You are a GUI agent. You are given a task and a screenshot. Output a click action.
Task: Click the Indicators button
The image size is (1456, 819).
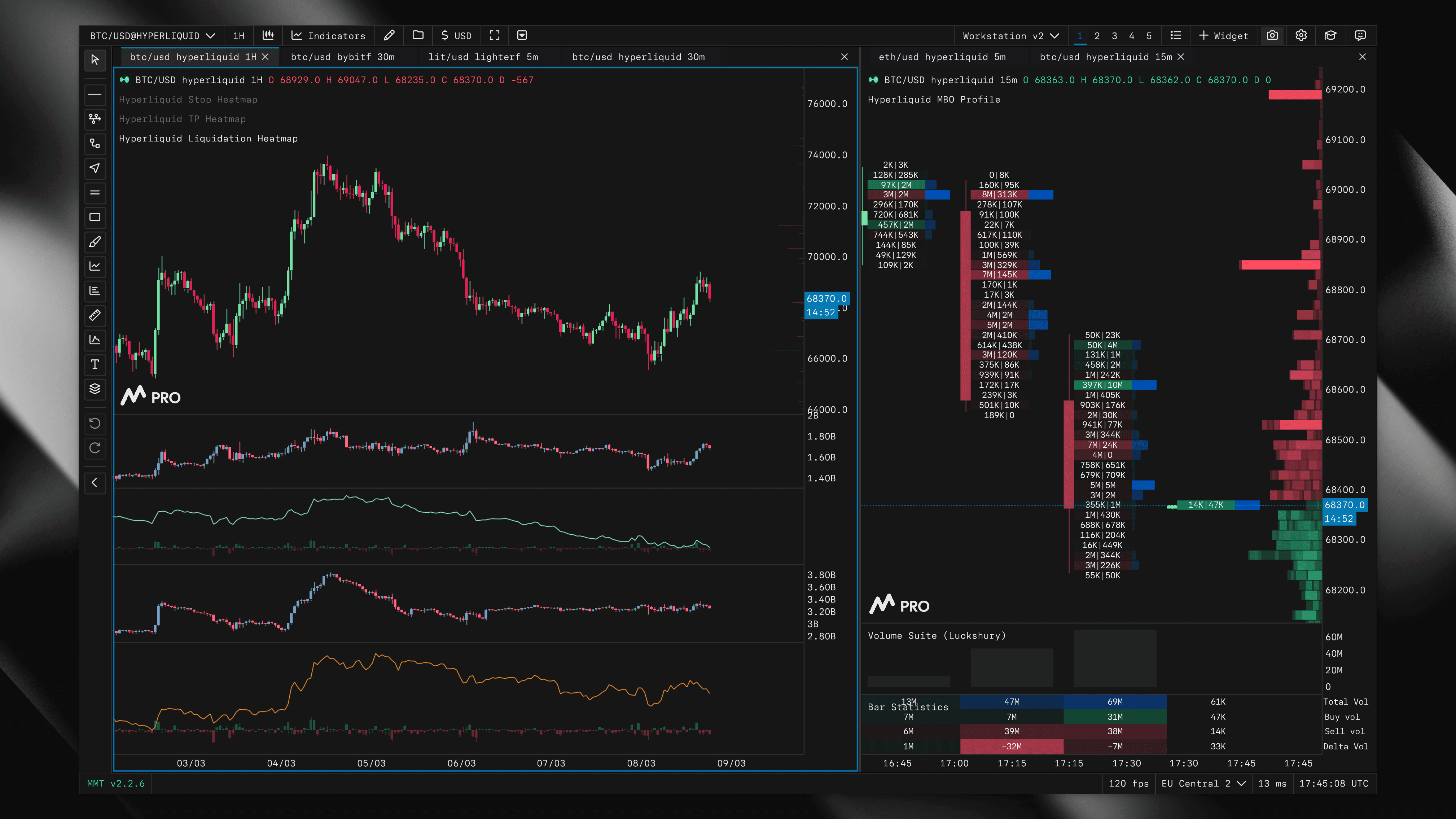point(328,36)
